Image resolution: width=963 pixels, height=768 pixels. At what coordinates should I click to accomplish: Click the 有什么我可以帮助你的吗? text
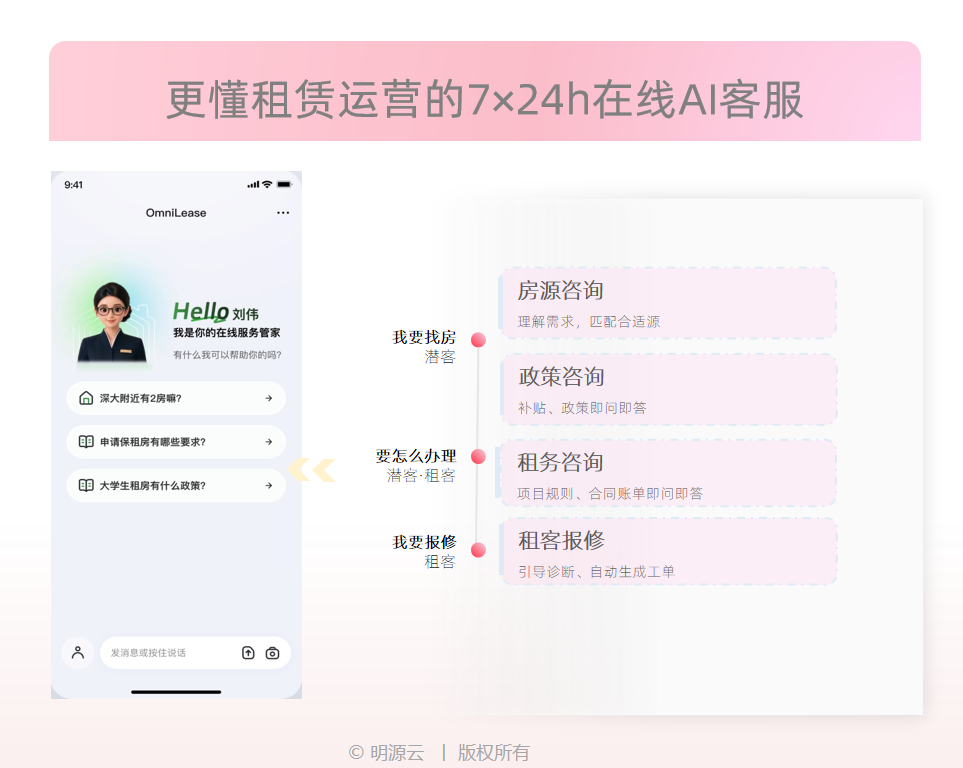click(227, 355)
